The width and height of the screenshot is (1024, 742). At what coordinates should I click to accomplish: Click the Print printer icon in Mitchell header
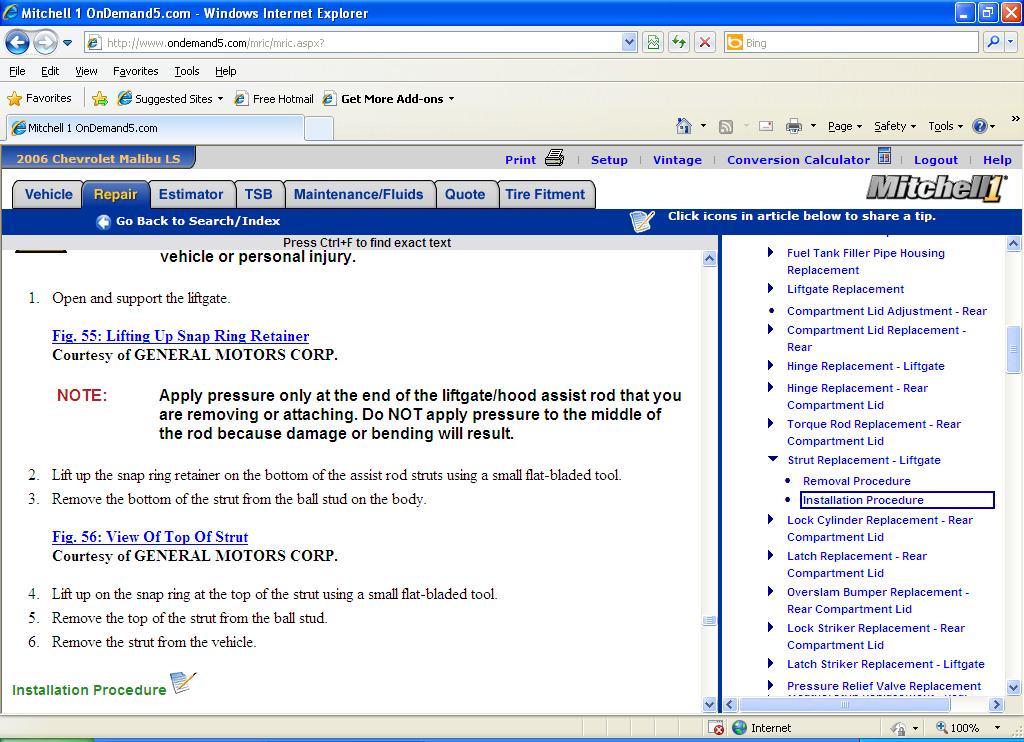point(554,158)
